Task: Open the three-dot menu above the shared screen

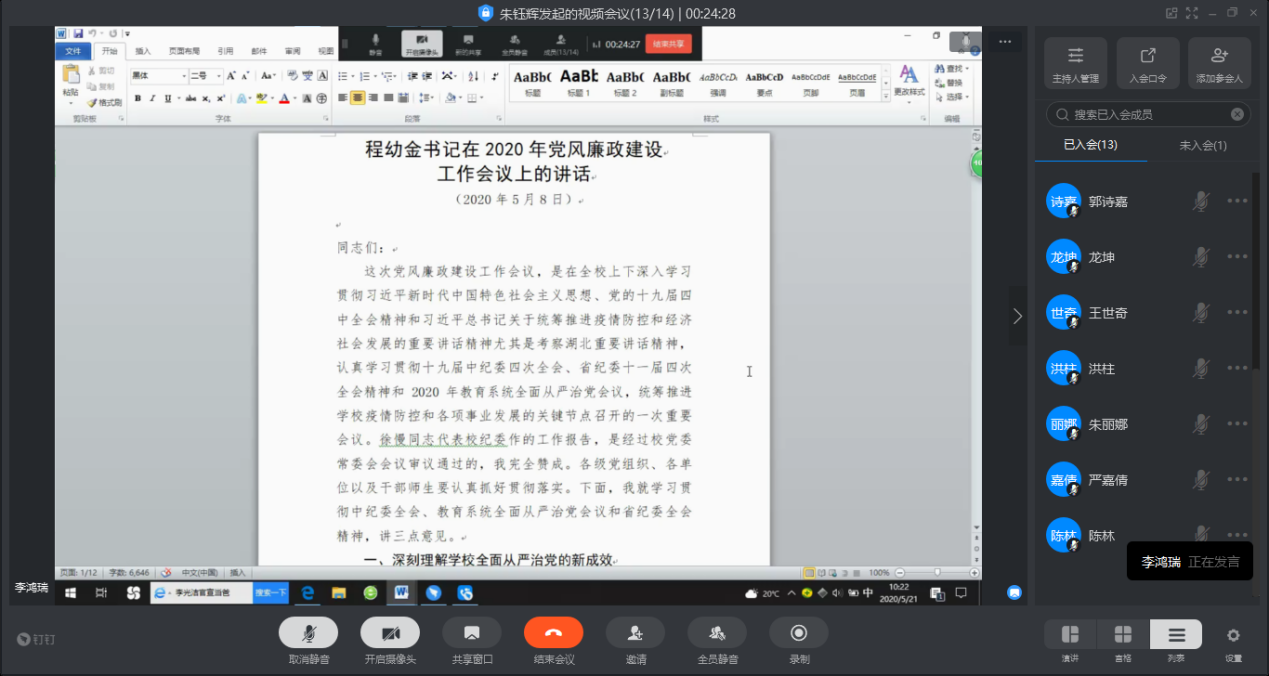Action: tap(1005, 42)
